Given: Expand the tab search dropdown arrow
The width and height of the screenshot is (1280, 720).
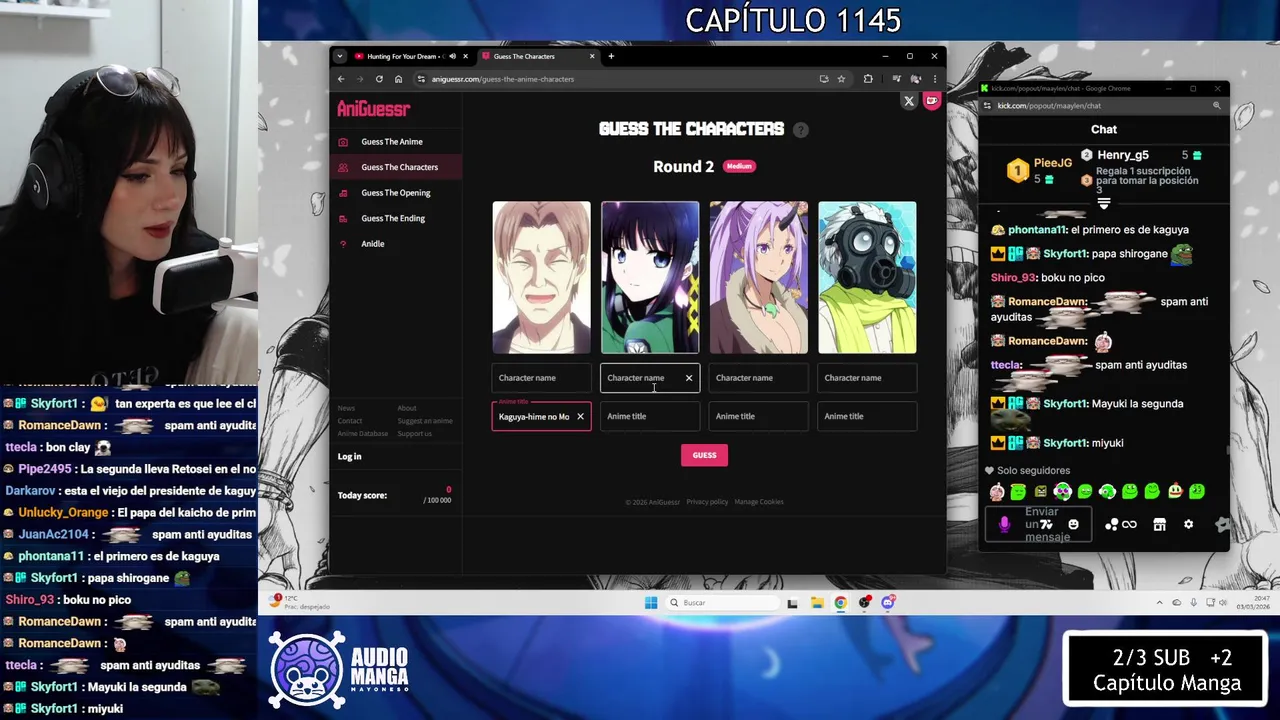Looking at the screenshot, I should coord(339,56).
